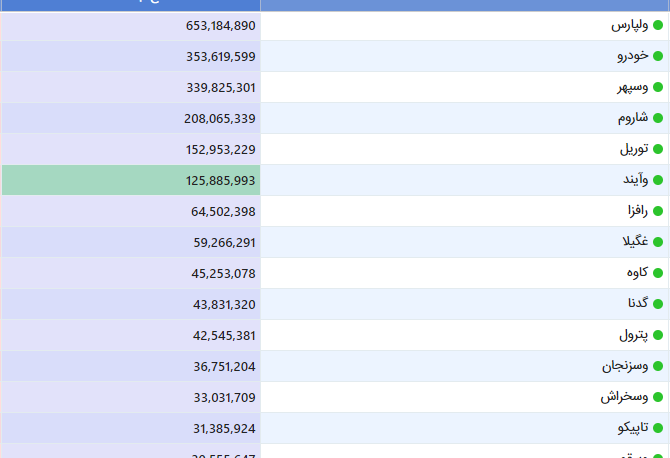Open the خودرو symbol name

click(632, 56)
